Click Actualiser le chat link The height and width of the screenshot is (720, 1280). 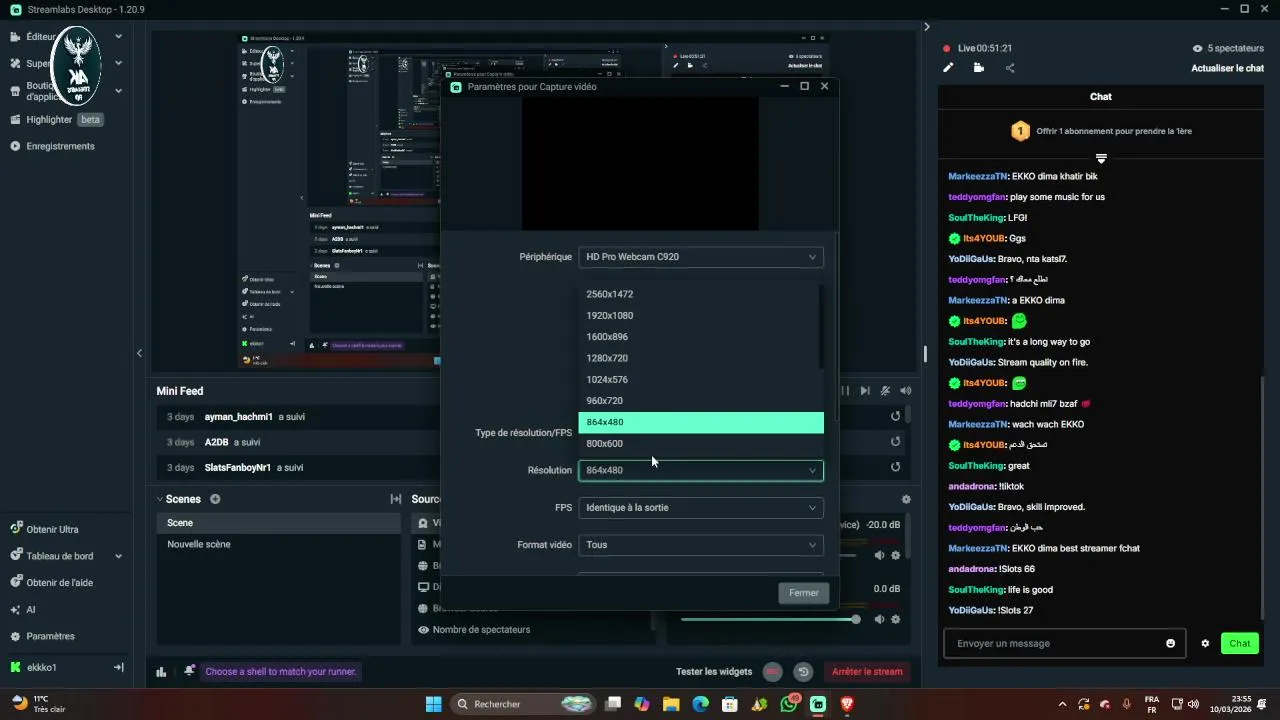[1227, 68]
